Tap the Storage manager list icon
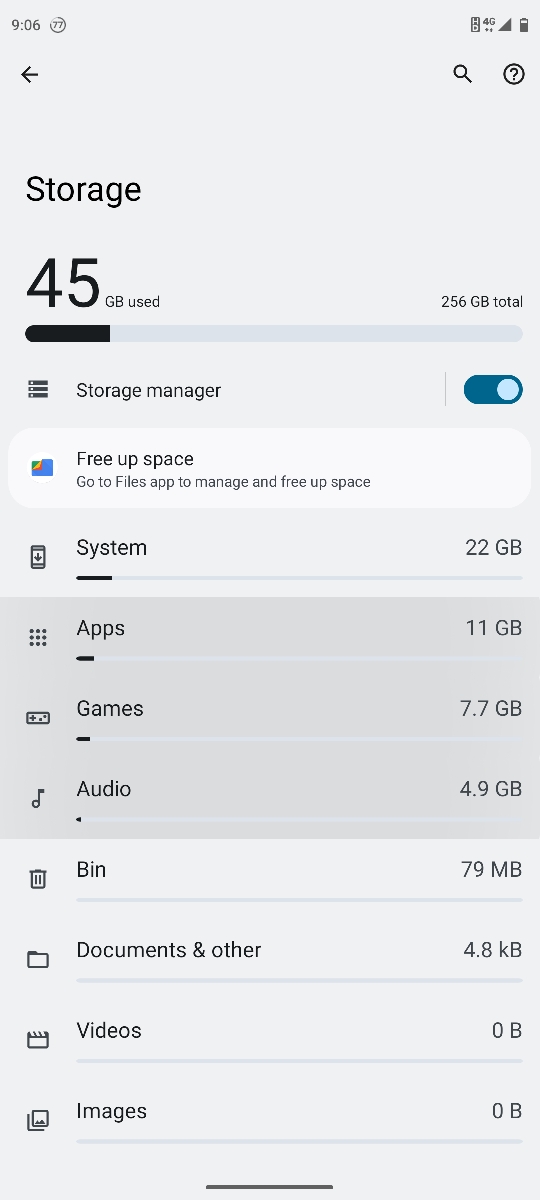540x1200 pixels. (x=38, y=390)
